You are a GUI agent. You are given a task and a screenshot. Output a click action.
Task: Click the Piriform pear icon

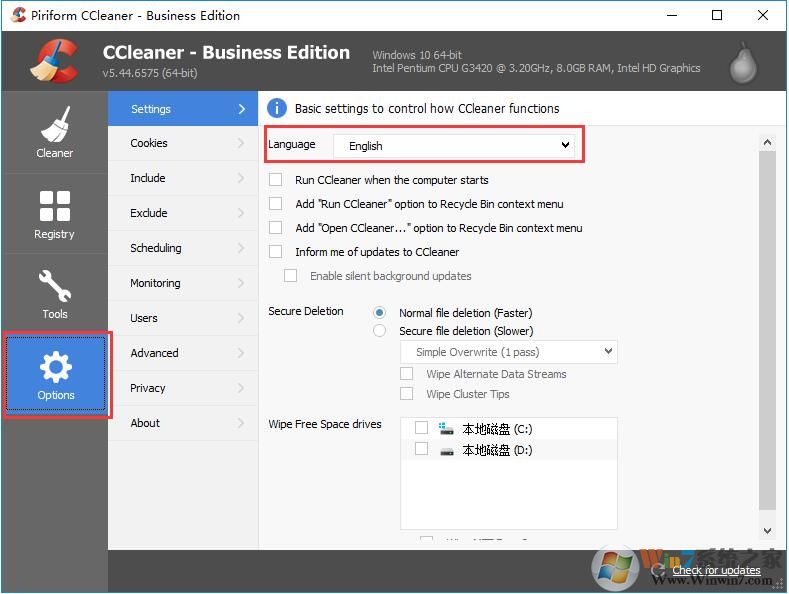(x=741, y=61)
